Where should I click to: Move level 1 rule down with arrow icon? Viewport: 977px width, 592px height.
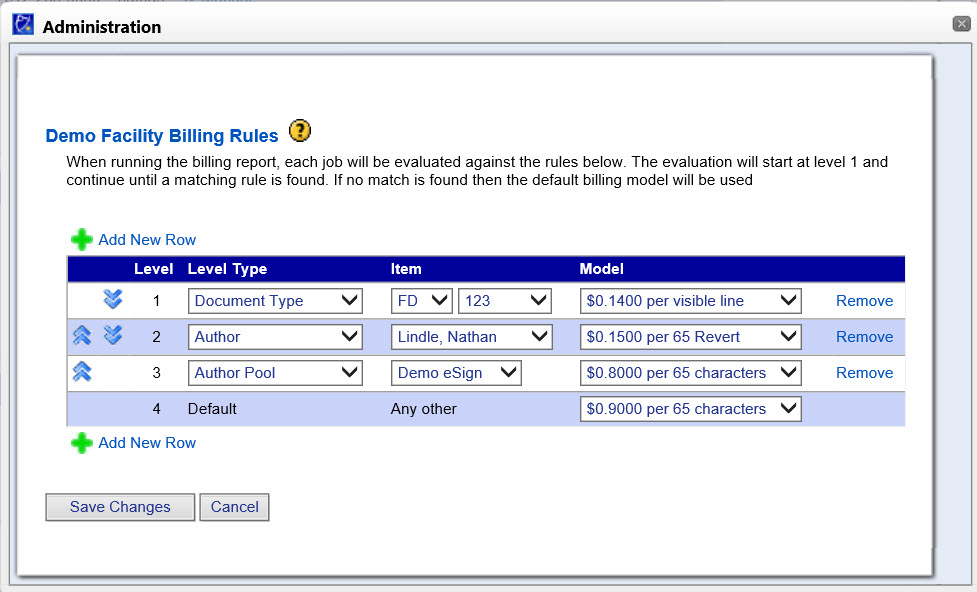coord(113,300)
